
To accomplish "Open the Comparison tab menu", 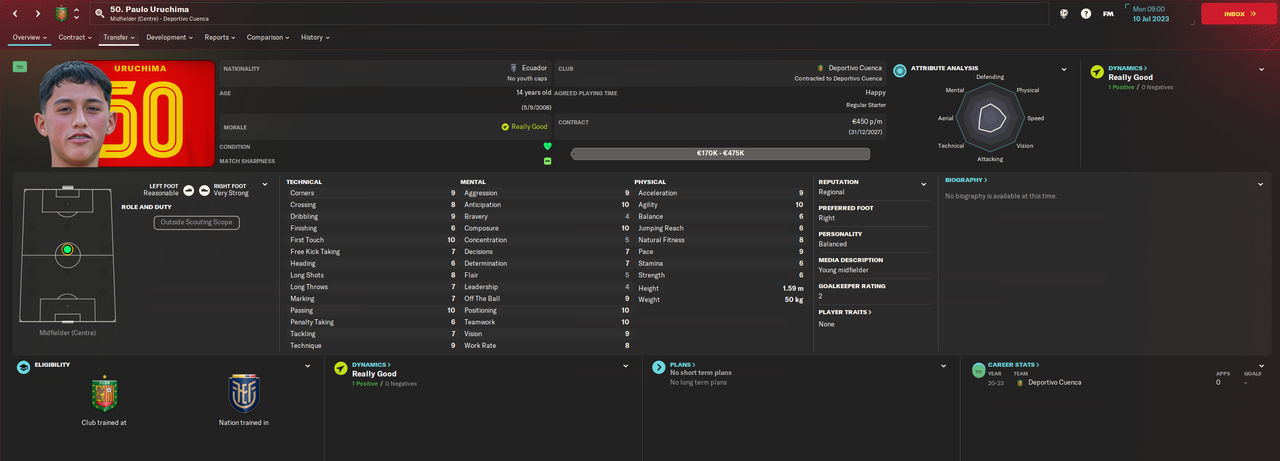I will [x=268, y=37].
